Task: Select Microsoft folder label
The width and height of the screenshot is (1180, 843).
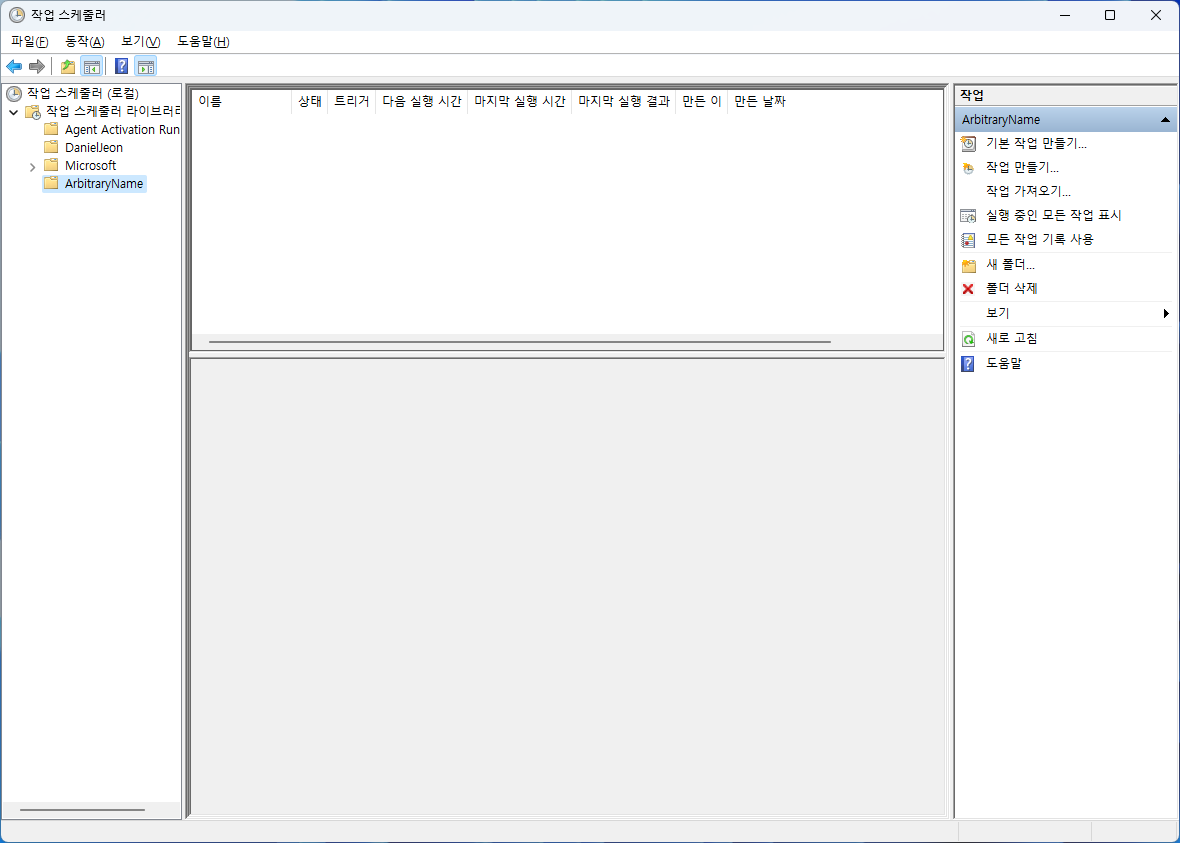Action: click(x=90, y=166)
